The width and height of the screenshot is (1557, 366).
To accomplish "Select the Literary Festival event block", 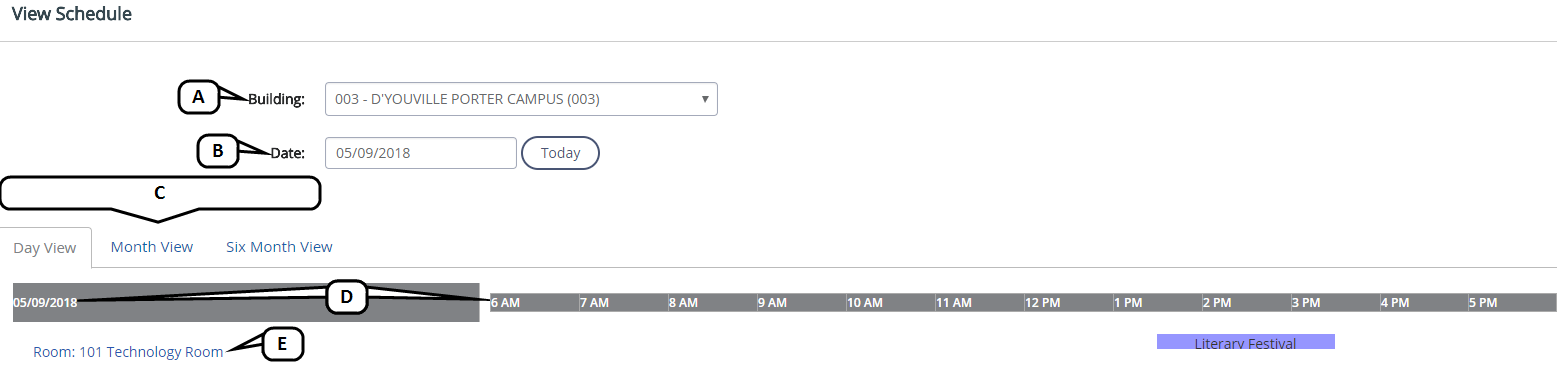I will [x=1245, y=342].
